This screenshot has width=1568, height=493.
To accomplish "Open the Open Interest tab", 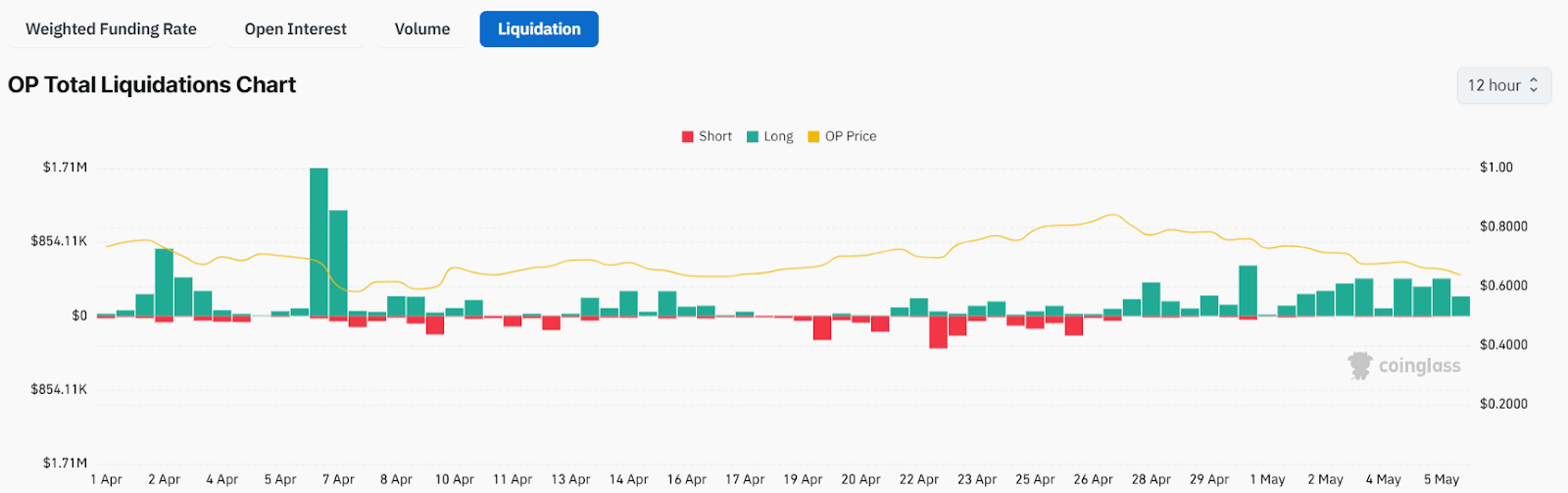I will 295,29.
